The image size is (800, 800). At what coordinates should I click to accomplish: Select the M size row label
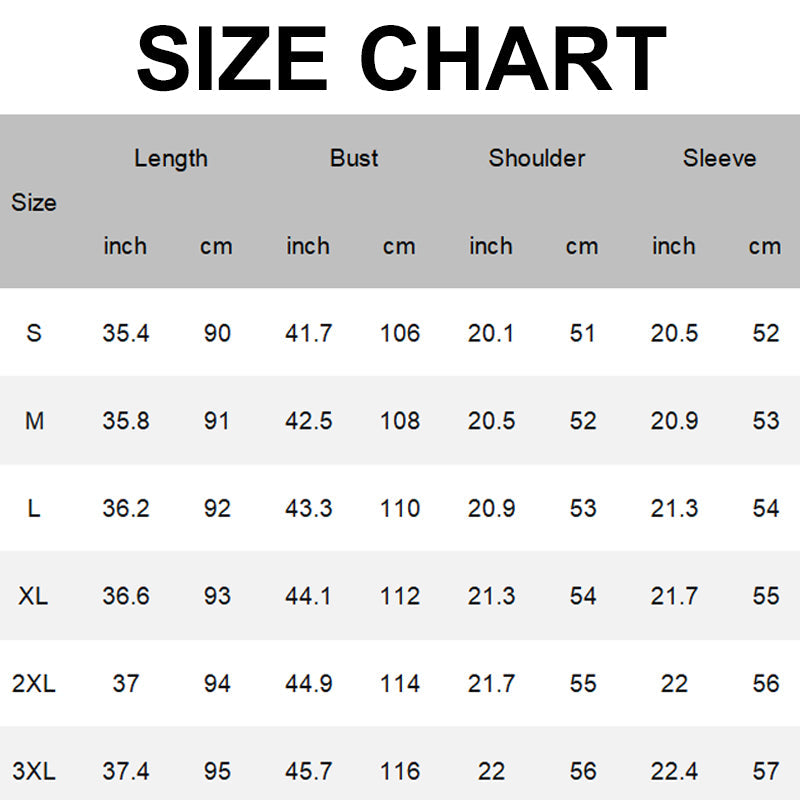[x=34, y=421]
